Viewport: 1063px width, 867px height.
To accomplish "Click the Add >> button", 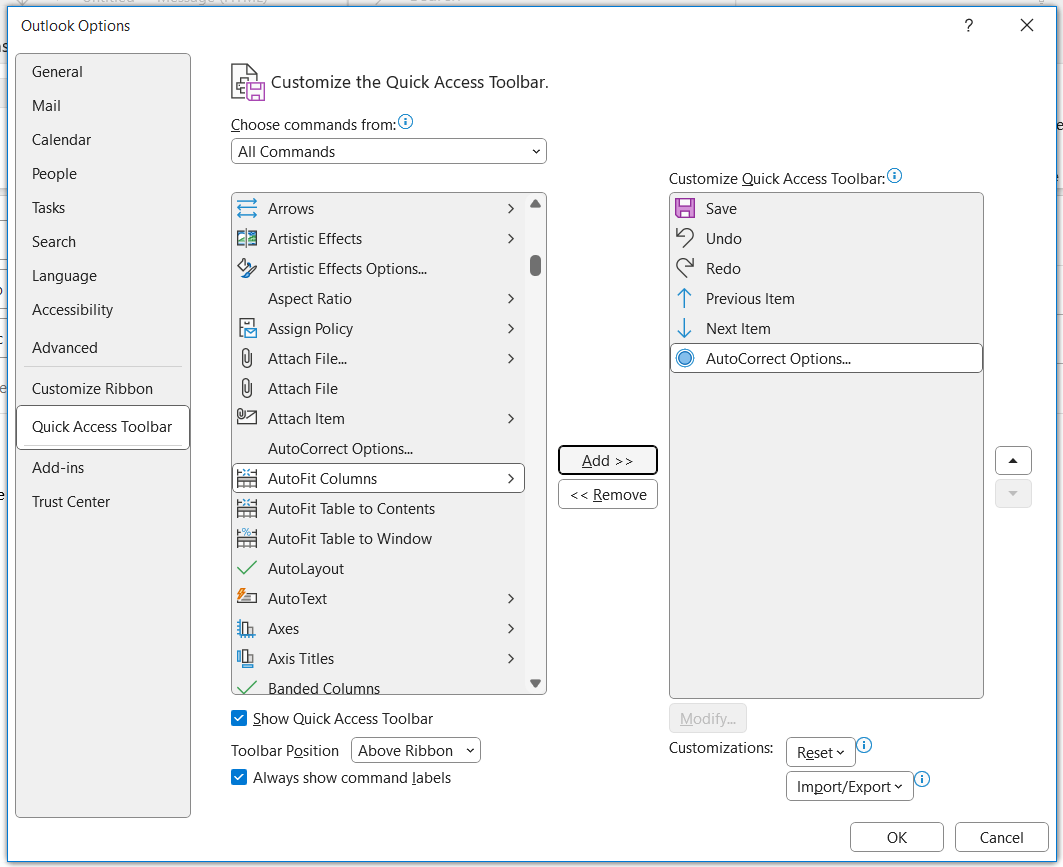I will (607, 460).
